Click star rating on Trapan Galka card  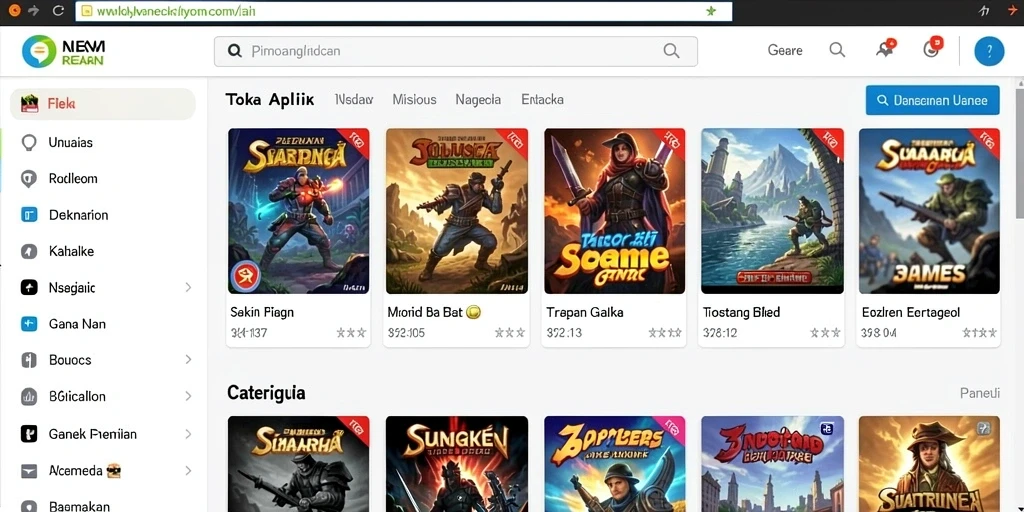coord(665,333)
